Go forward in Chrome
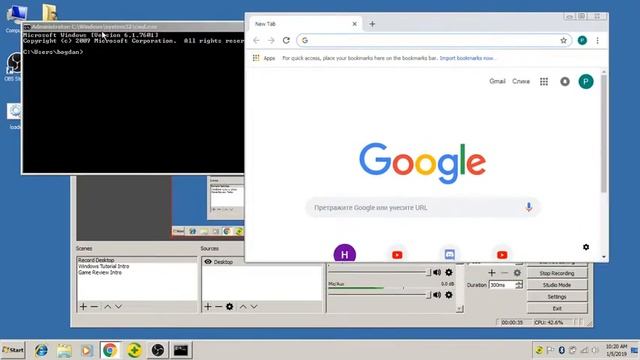640x360 pixels. coord(271,40)
